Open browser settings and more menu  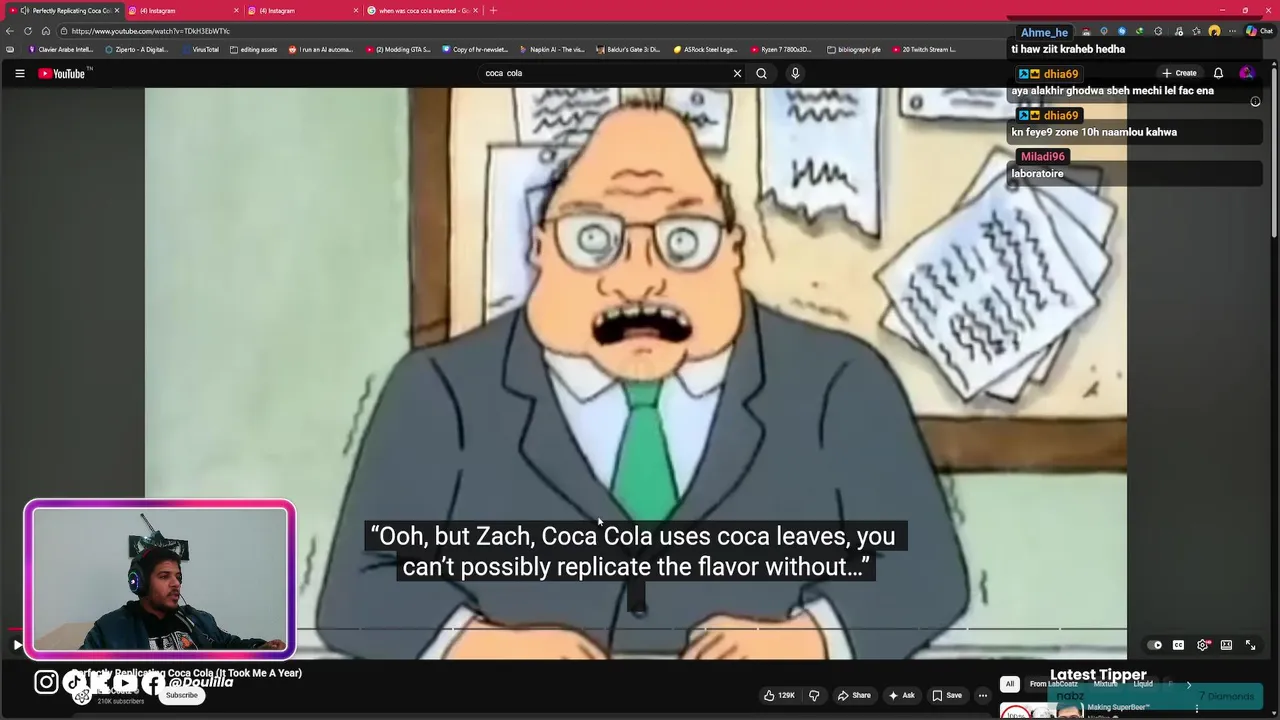1232,31
